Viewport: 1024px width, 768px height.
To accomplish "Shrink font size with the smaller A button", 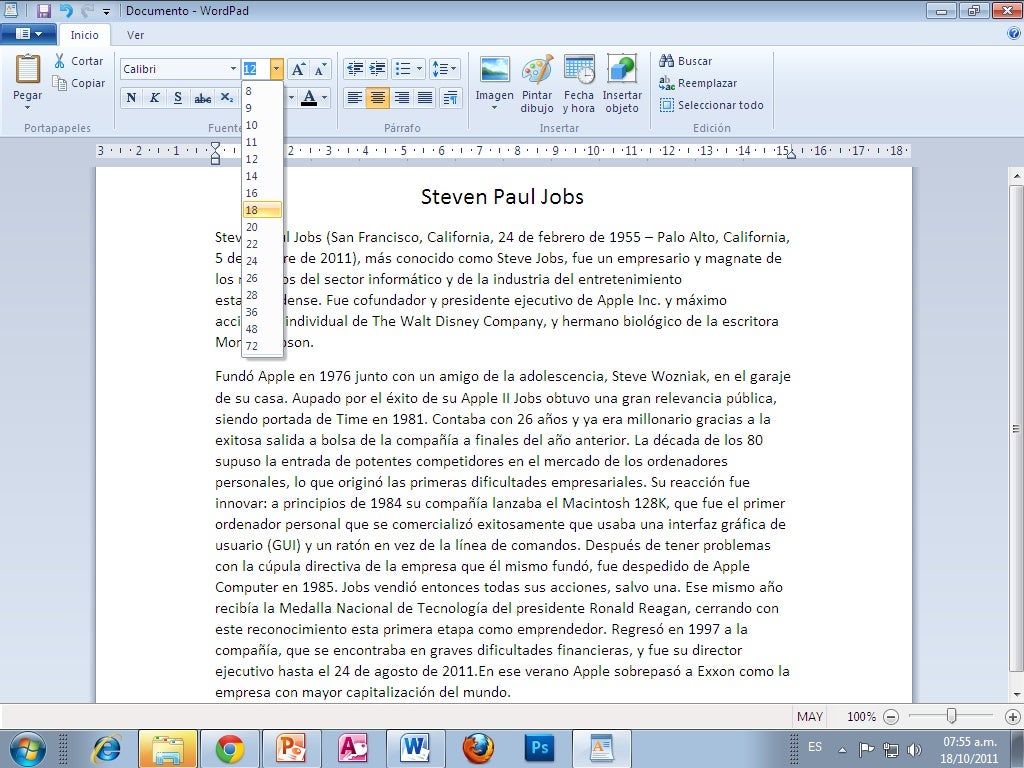I will [320, 69].
